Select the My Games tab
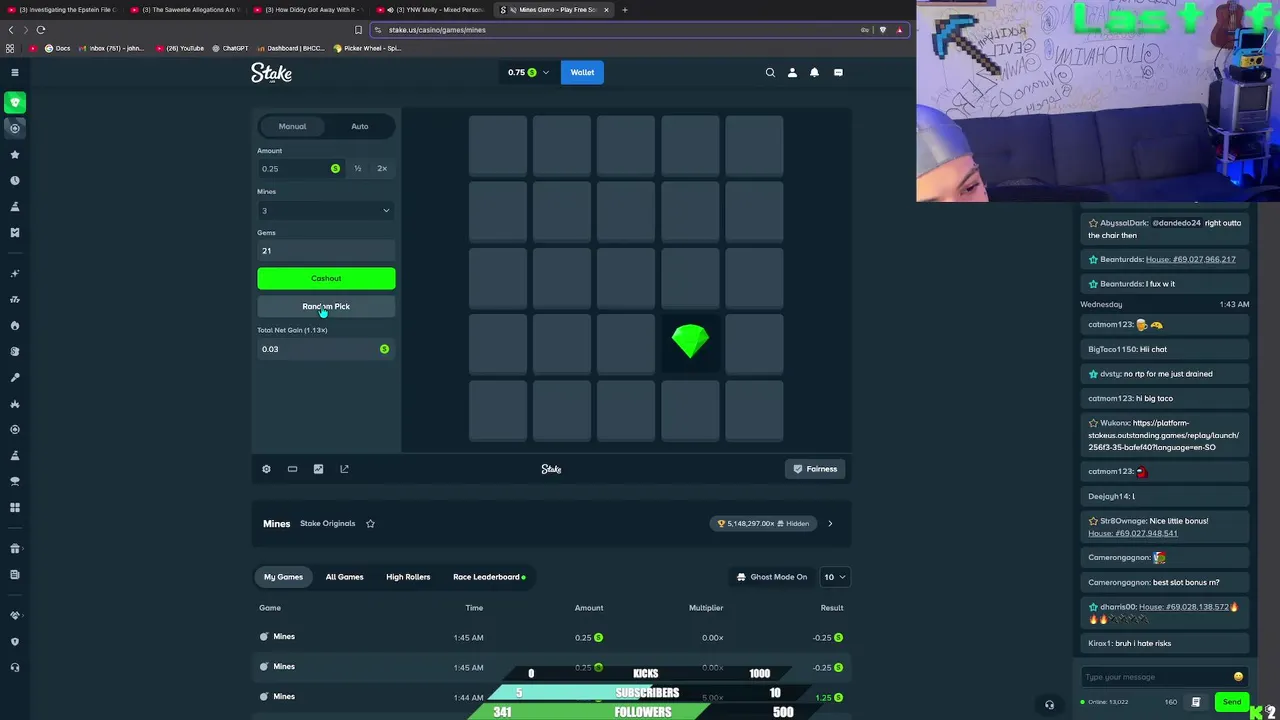1280x720 pixels. click(283, 577)
